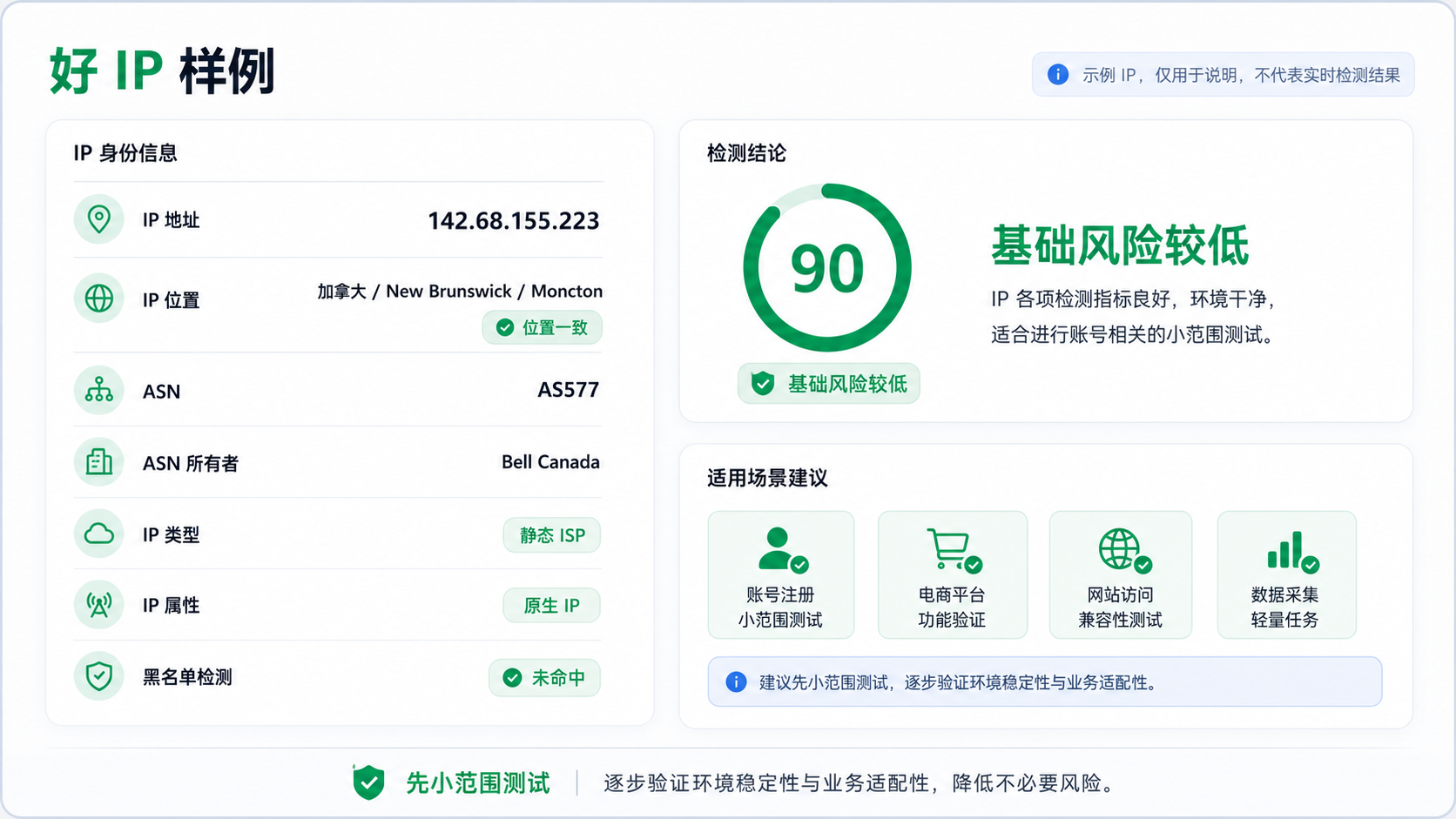The width and height of the screenshot is (1456, 819).
Task: Click the IP address 142.68.155.223
Action: click(x=514, y=221)
